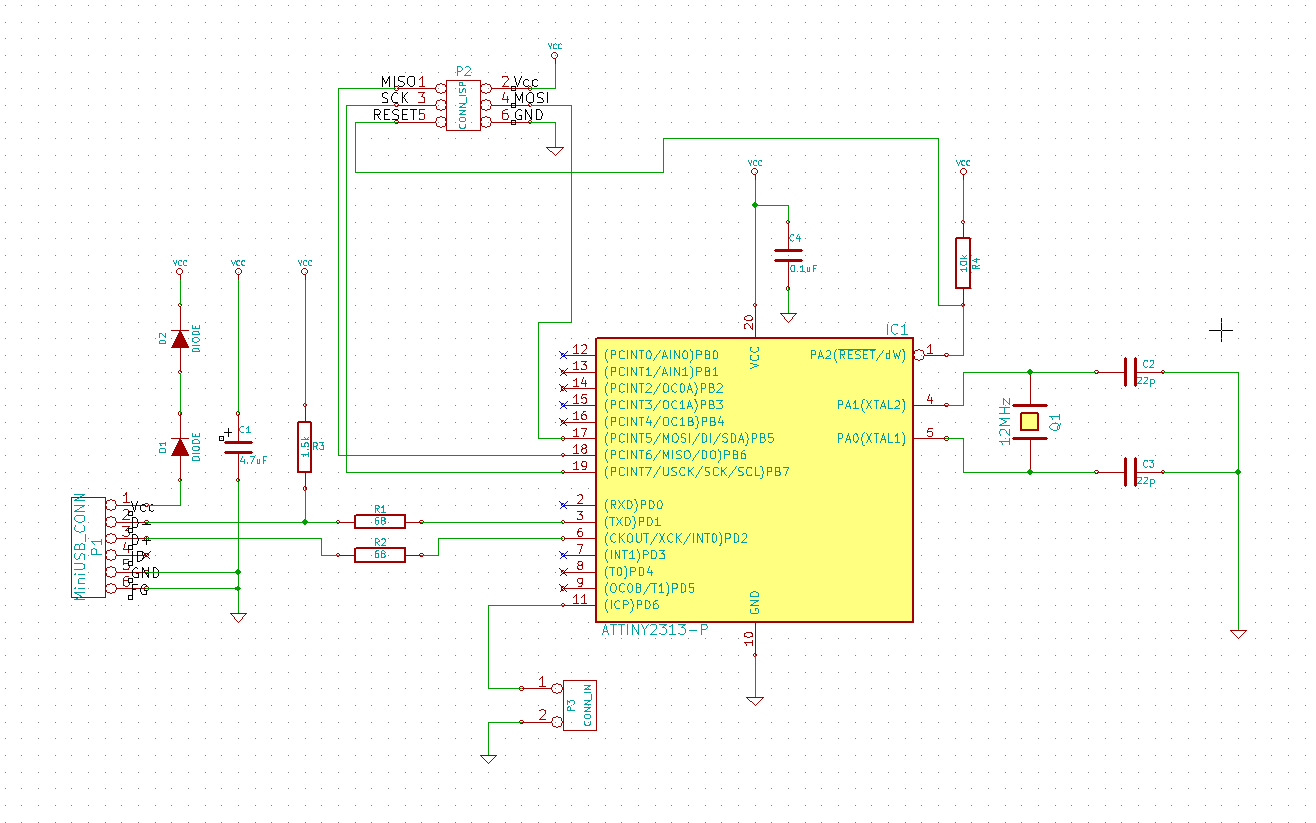Click the (PCINT1/AIN1)PB1 pin label
The width and height of the screenshot is (1316, 823).
coord(661,371)
